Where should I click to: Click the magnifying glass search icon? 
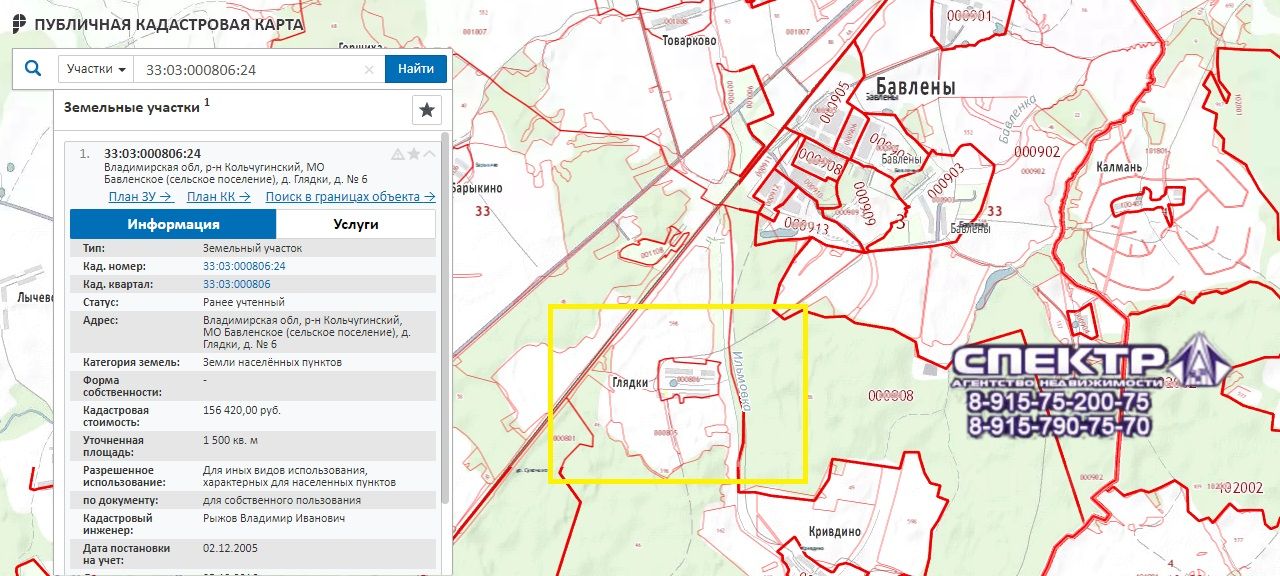click(33, 69)
